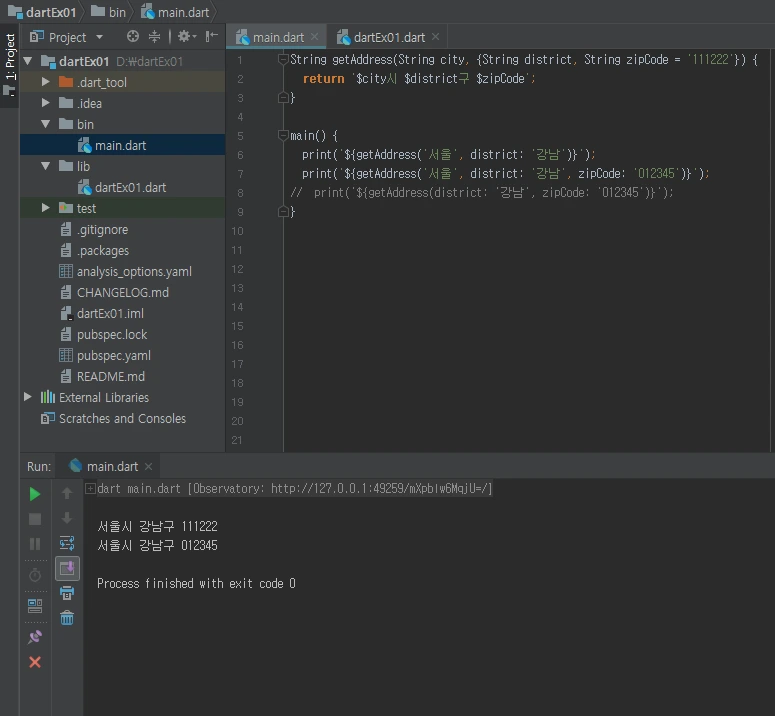775x716 pixels.
Task: Select the .gitignore file
Action: tap(123, 229)
